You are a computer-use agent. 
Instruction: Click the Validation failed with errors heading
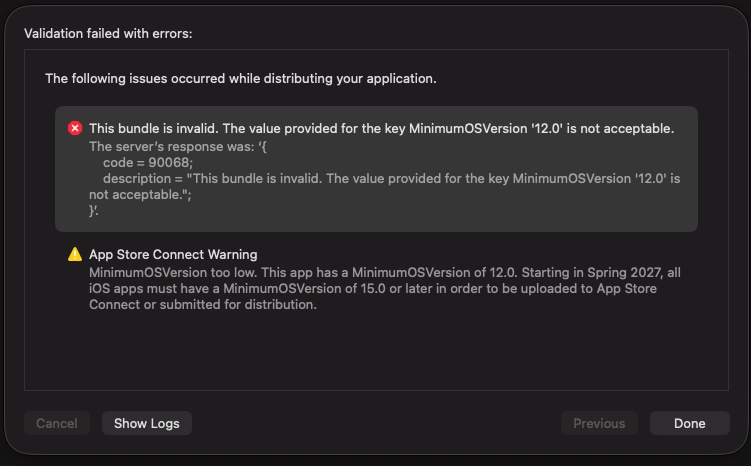[x=108, y=34]
